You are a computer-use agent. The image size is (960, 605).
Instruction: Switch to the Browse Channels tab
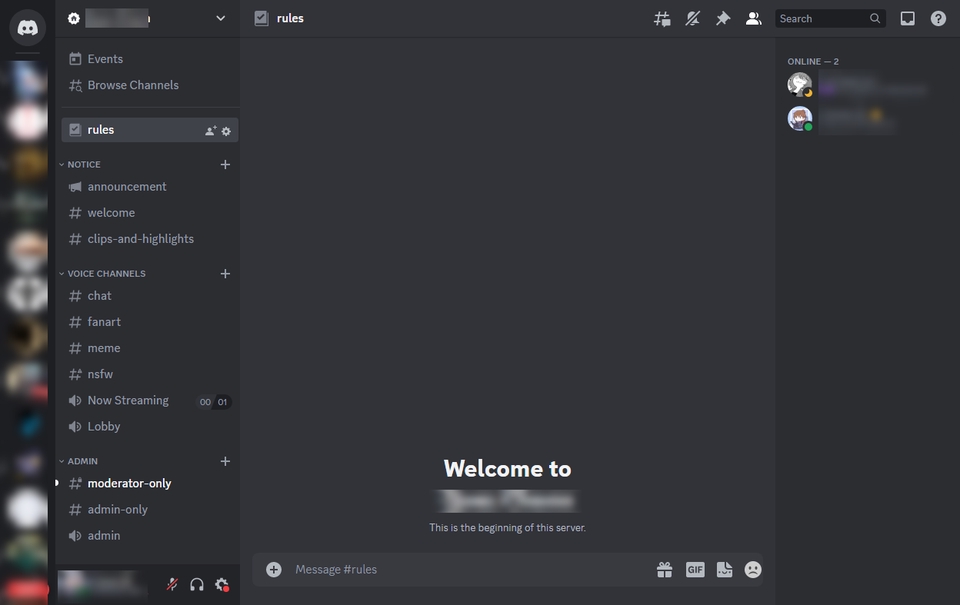pos(133,84)
